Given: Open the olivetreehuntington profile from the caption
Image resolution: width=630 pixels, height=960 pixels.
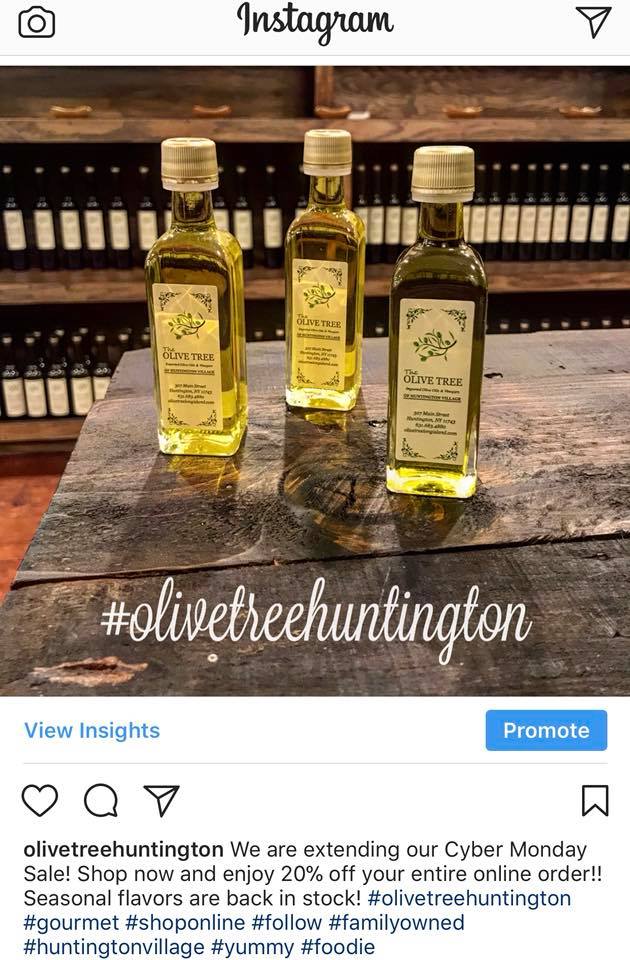Looking at the screenshot, I should 123,849.
